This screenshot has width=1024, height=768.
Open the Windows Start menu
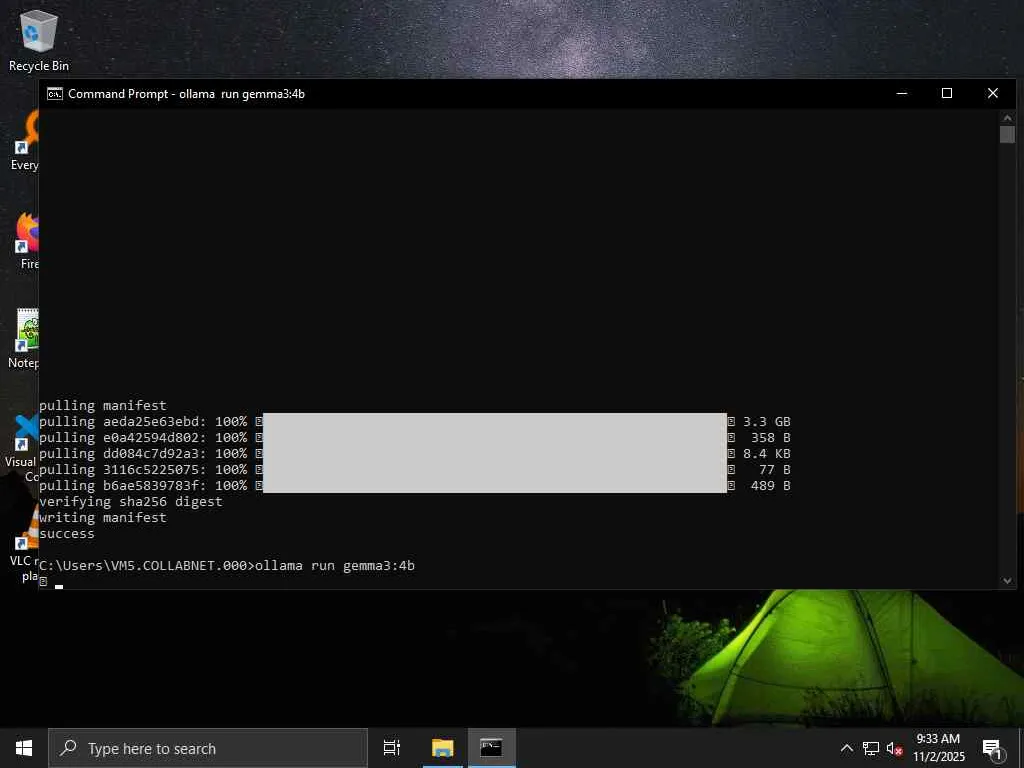click(x=24, y=748)
